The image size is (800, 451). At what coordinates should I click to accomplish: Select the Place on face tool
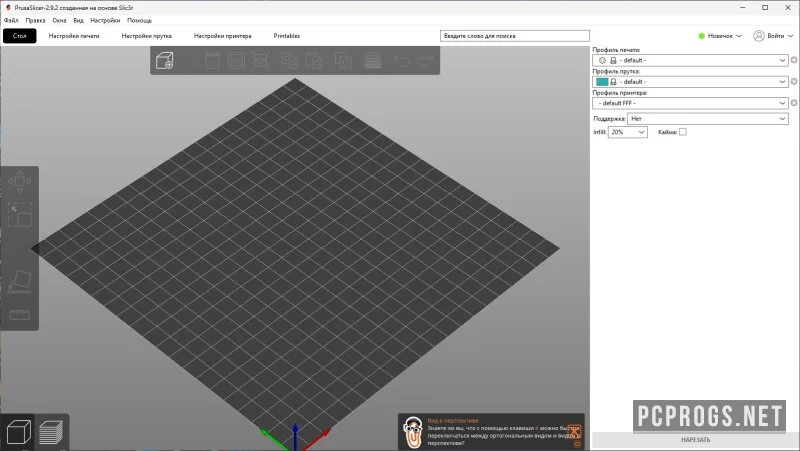click(19, 282)
